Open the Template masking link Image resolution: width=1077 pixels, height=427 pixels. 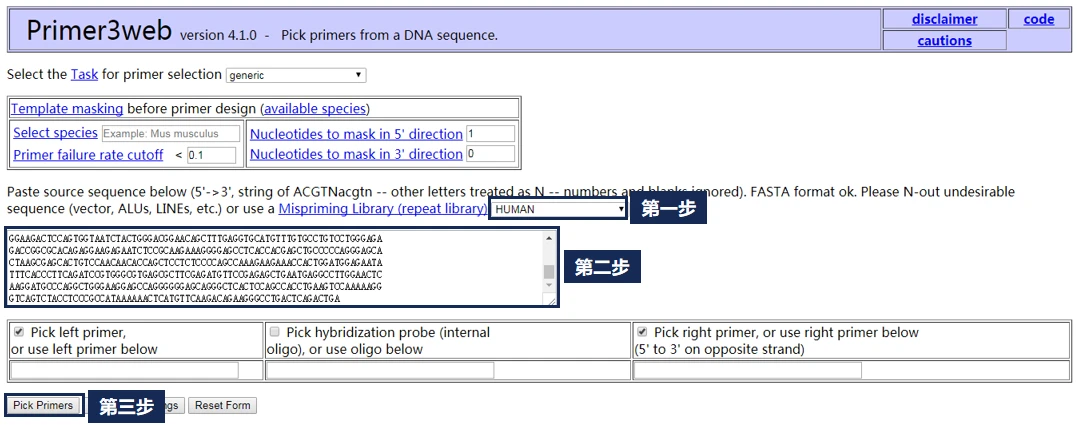pyautogui.click(x=67, y=108)
